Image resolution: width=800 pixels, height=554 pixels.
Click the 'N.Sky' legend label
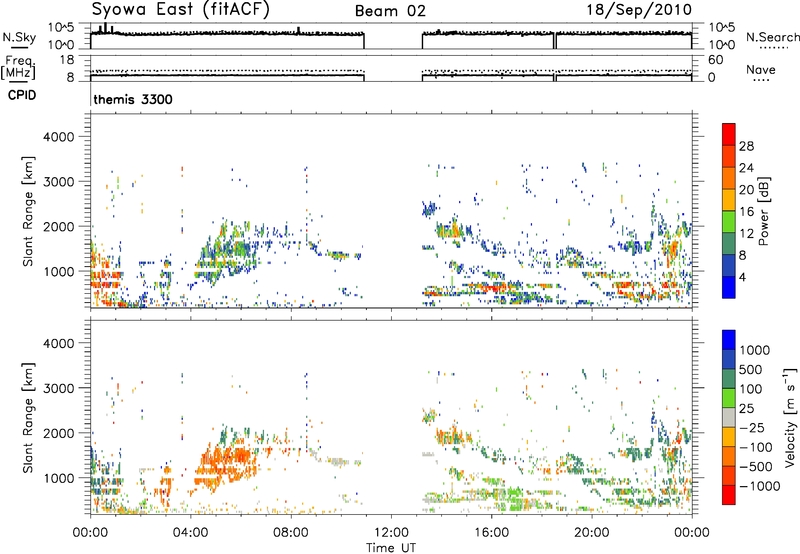point(19,37)
